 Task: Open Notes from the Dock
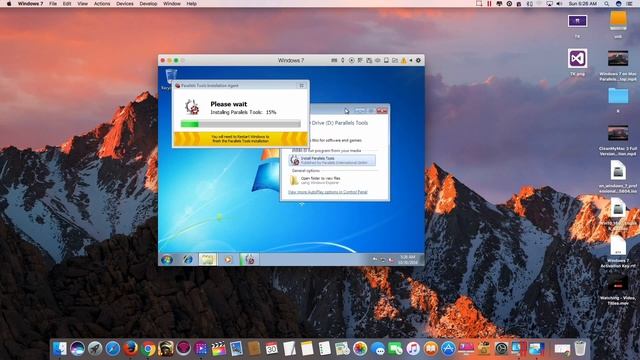[307, 349]
